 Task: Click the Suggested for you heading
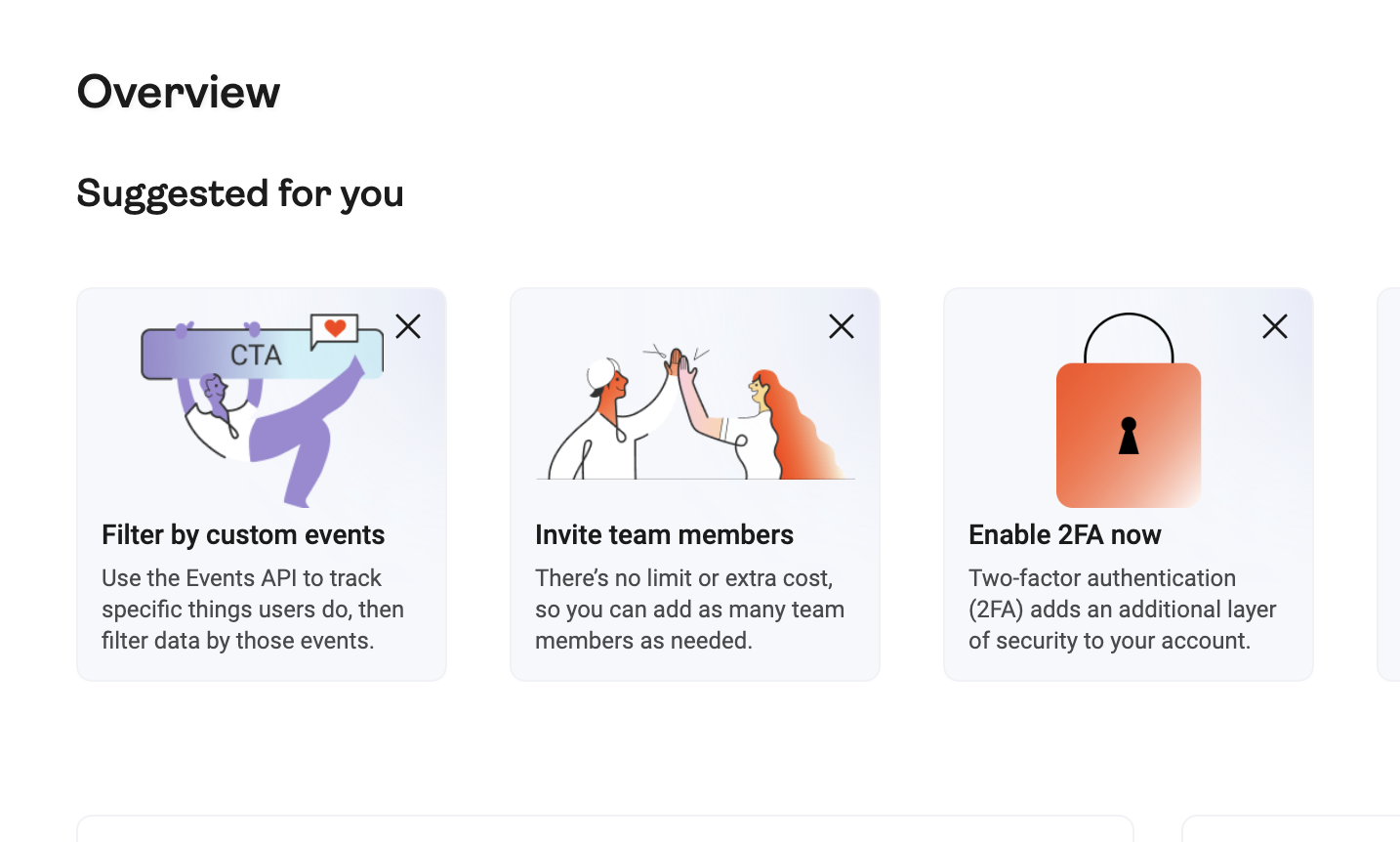tap(240, 193)
